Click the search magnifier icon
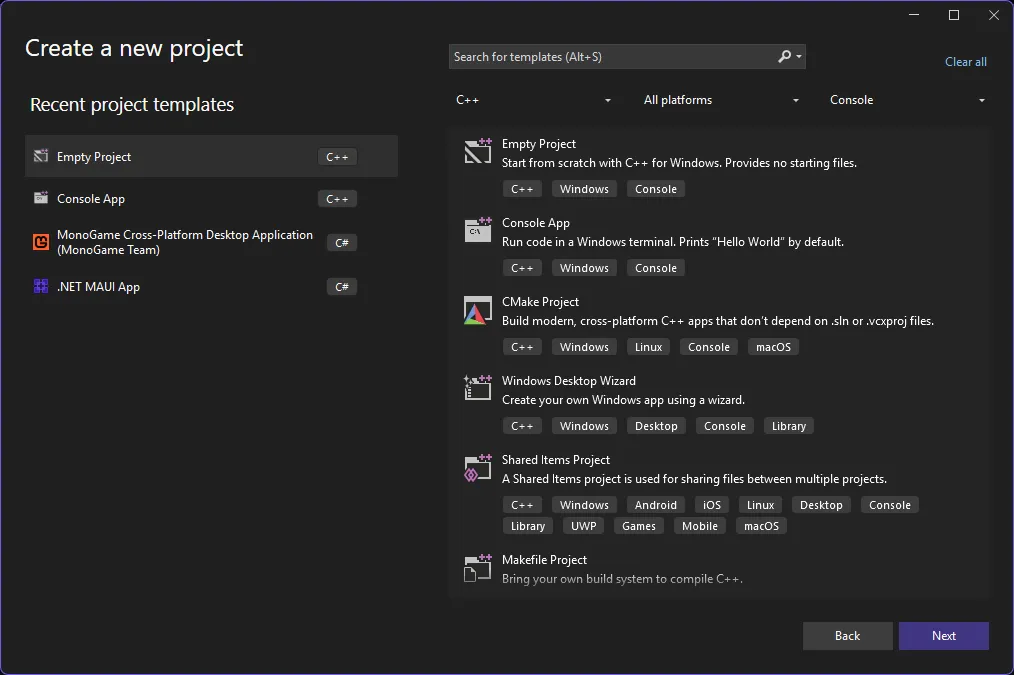The width and height of the screenshot is (1014, 675). click(x=785, y=57)
